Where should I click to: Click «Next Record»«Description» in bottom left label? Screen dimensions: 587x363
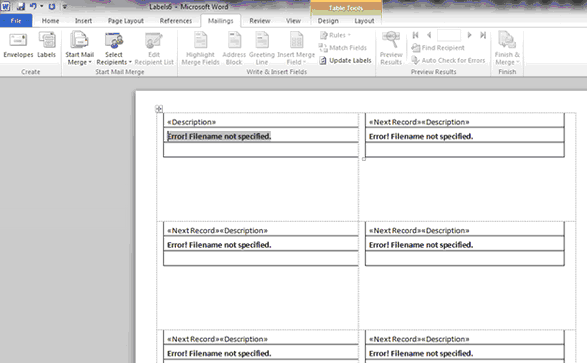[217, 339]
